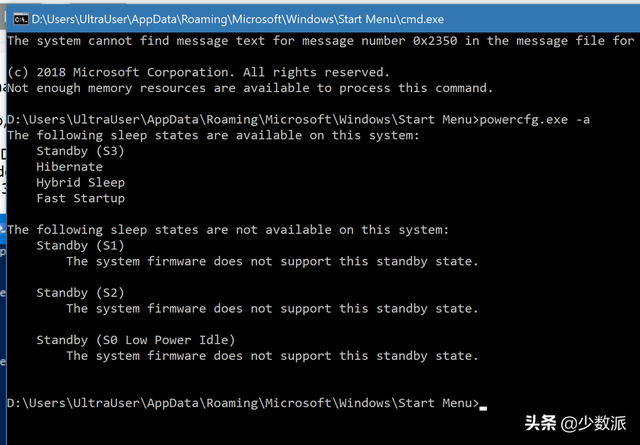The image size is (640, 445).
Task: Click the firmware message under Standby (S2)
Action: [x=272, y=309]
